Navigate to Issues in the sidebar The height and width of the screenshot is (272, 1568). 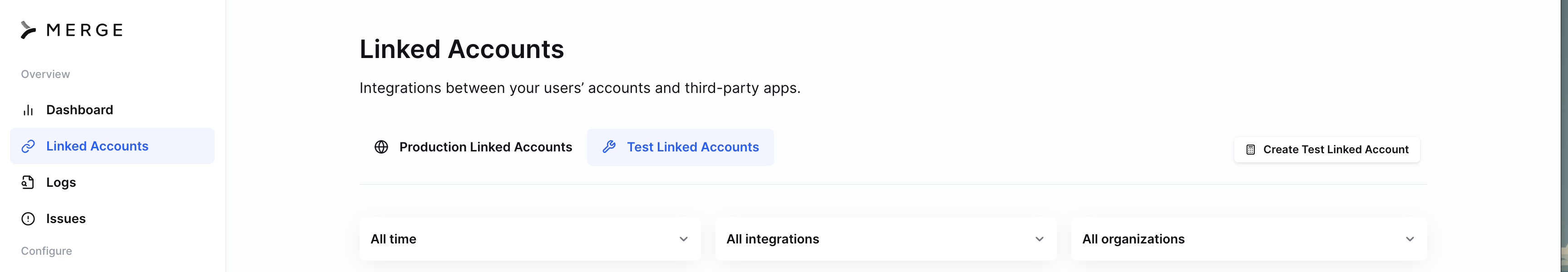(66, 219)
